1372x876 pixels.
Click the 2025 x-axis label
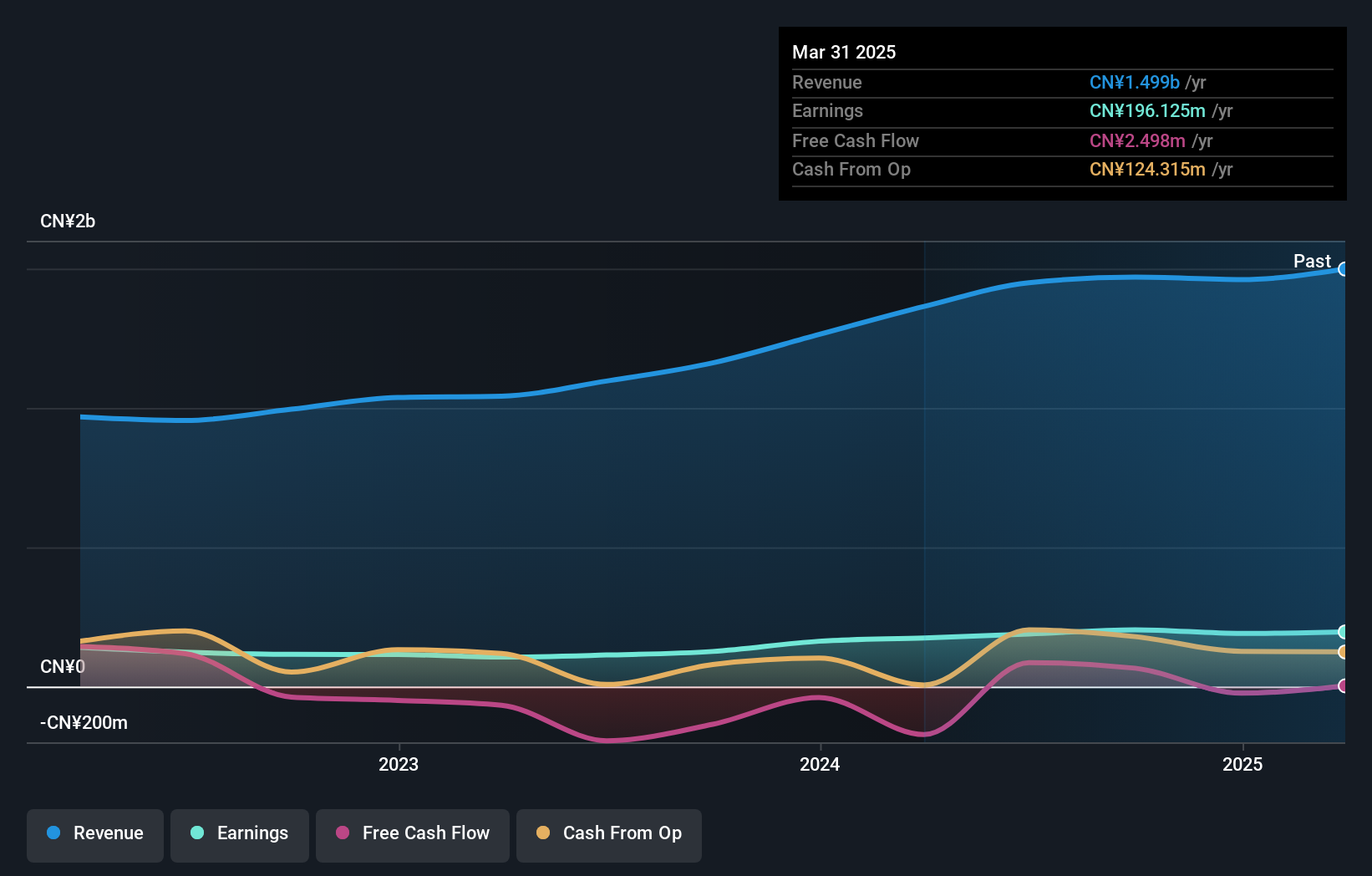tap(1242, 764)
